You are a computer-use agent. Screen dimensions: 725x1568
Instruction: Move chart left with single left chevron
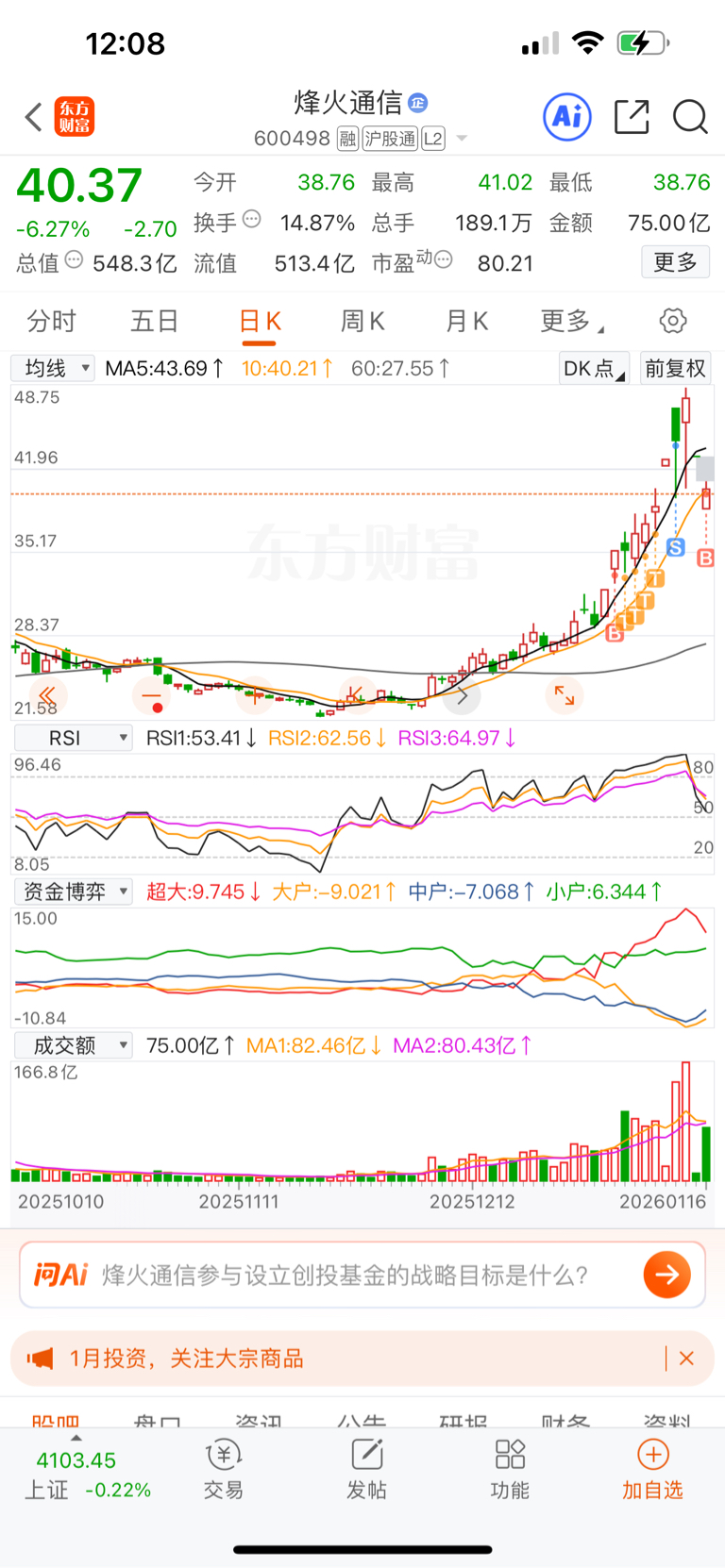point(357,696)
